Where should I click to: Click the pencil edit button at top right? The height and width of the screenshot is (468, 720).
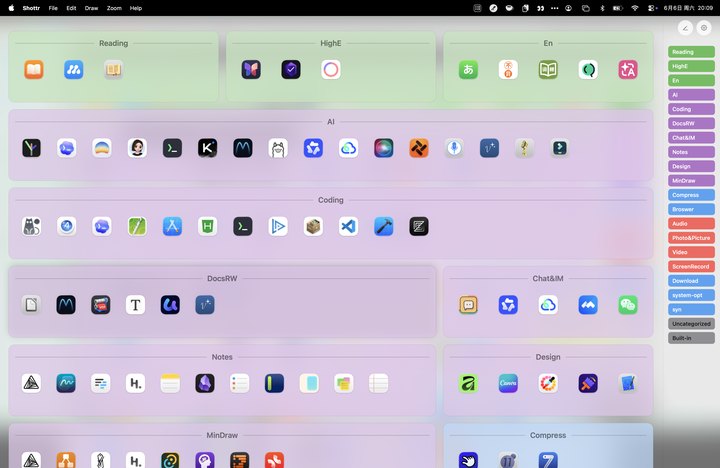coord(685,28)
